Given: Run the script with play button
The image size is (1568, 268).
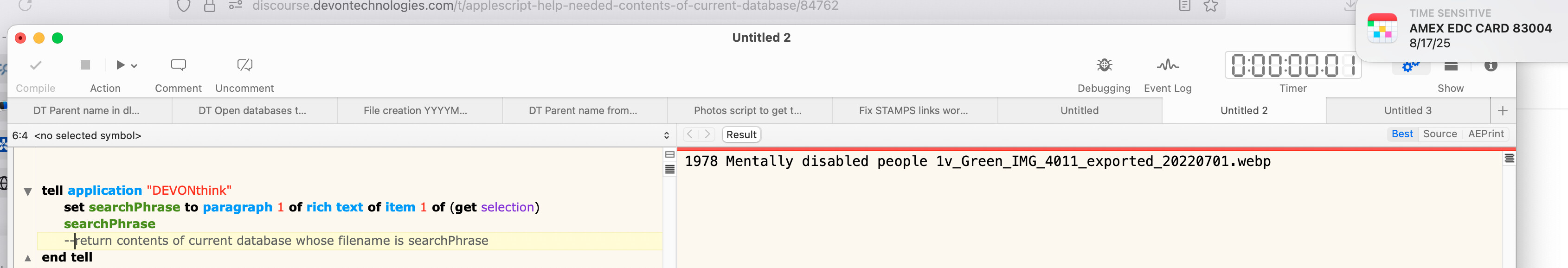Looking at the screenshot, I should point(121,65).
